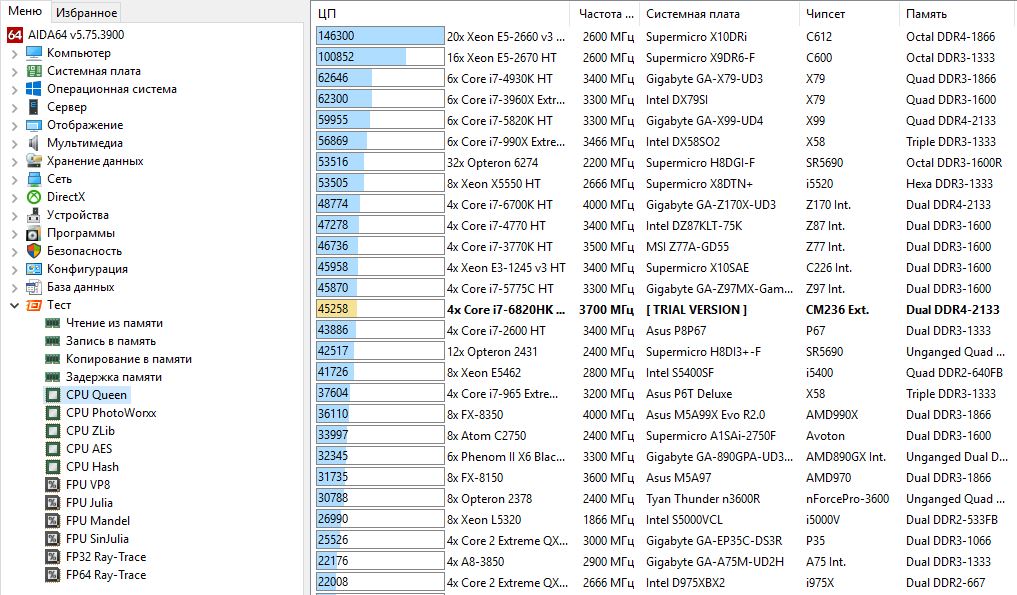Click the Конфигурация config icon
1017x595 pixels.
(34, 269)
